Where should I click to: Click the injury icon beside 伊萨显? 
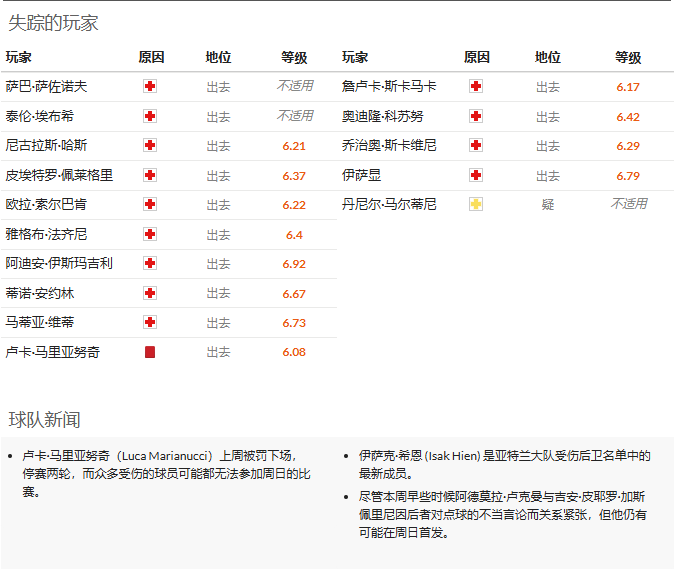476,175
